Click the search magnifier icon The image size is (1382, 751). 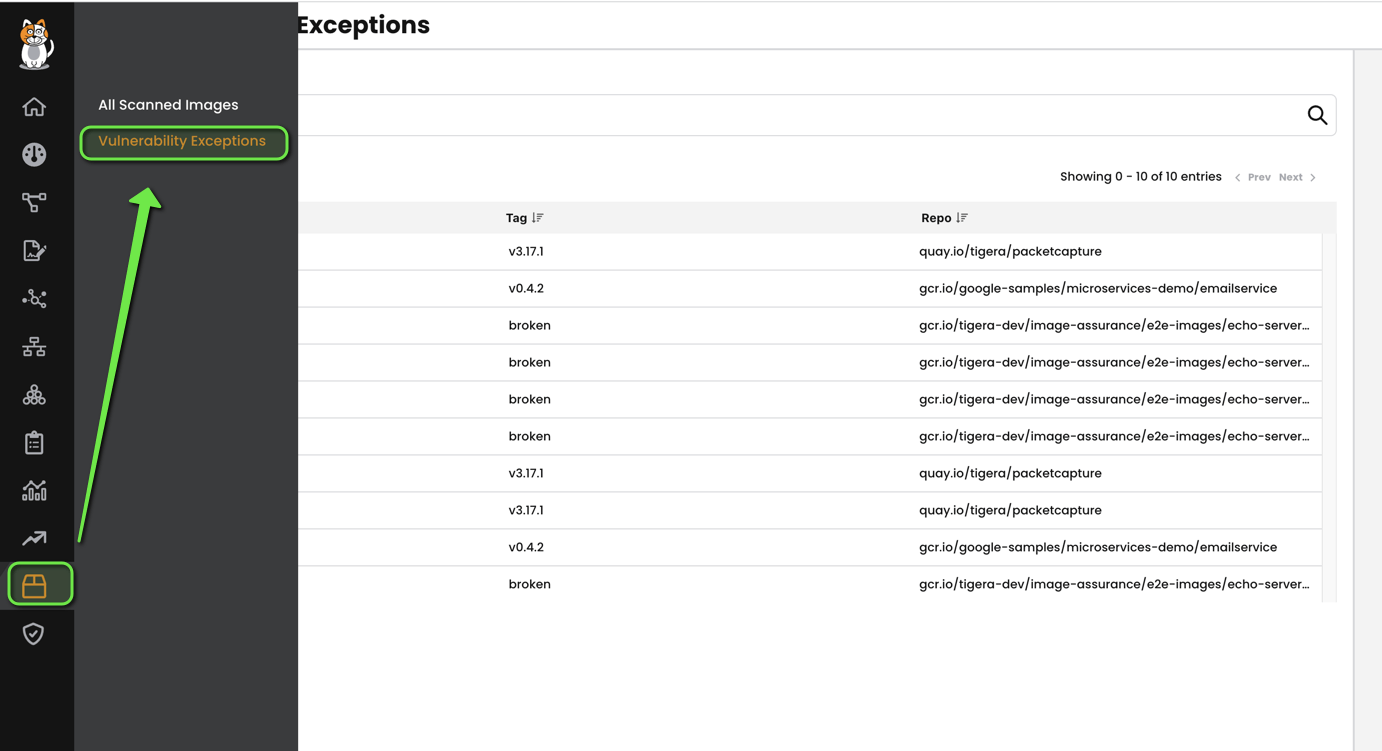point(1317,115)
